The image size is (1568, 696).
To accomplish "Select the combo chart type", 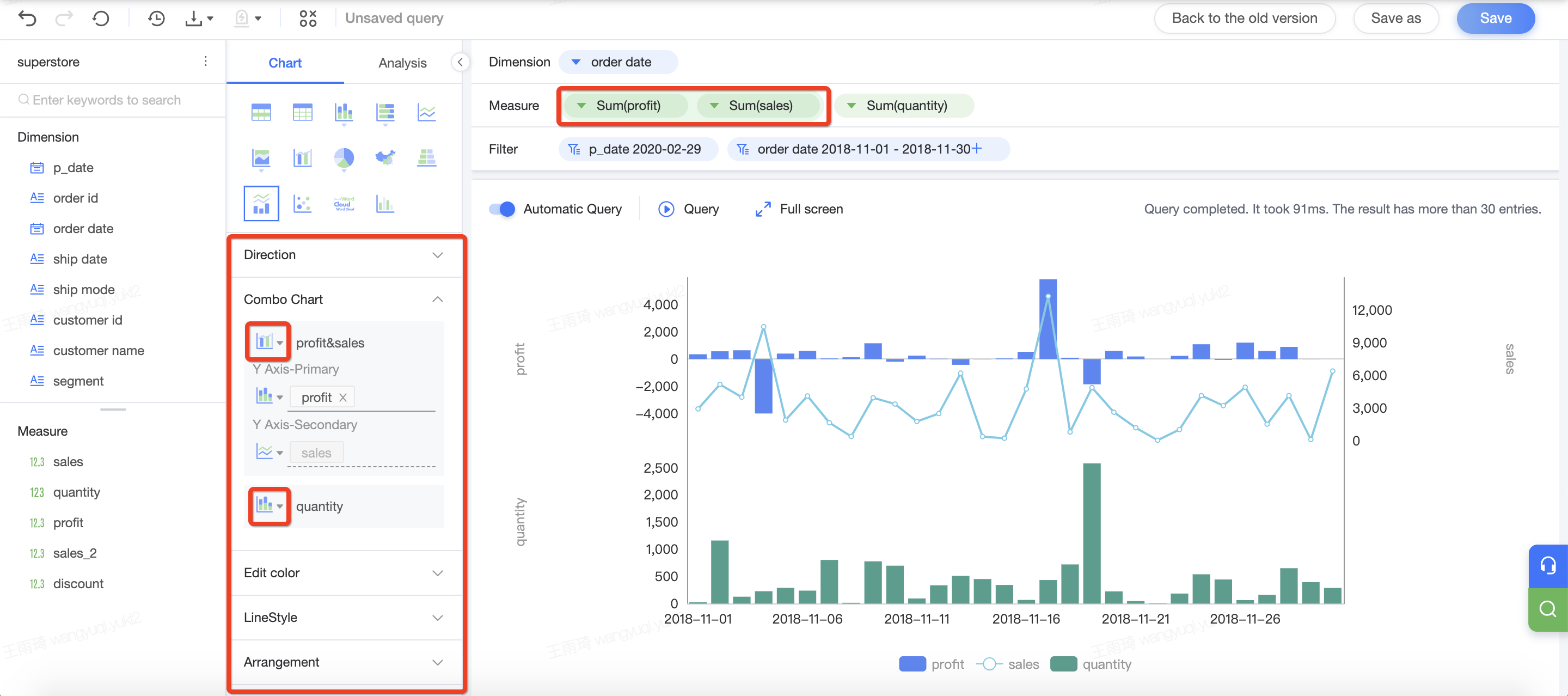I will pyautogui.click(x=261, y=203).
